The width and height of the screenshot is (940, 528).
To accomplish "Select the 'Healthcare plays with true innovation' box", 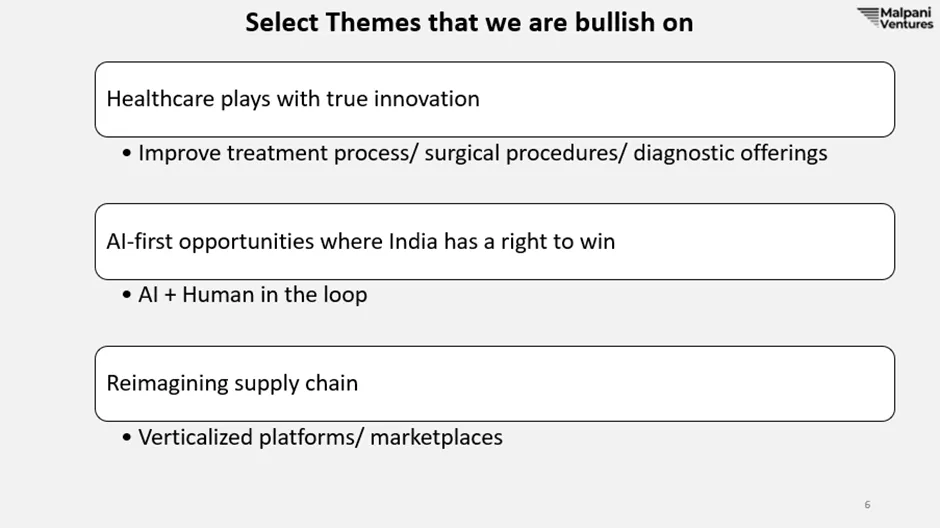I will tap(495, 99).
